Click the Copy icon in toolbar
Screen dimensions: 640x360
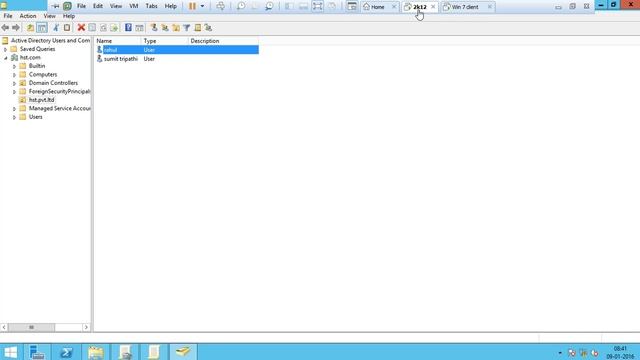pos(67,28)
